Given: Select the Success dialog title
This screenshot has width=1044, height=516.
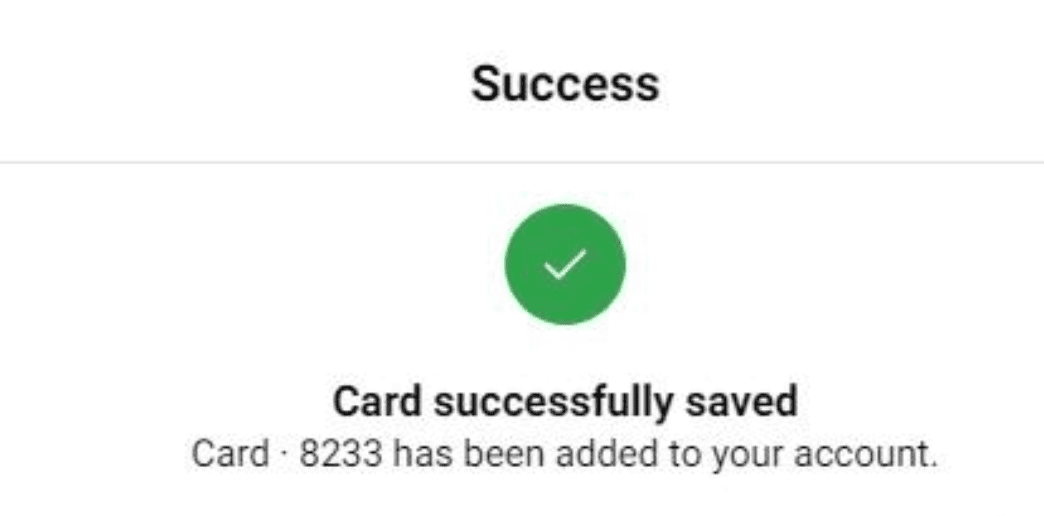Looking at the screenshot, I should (565, 85).
